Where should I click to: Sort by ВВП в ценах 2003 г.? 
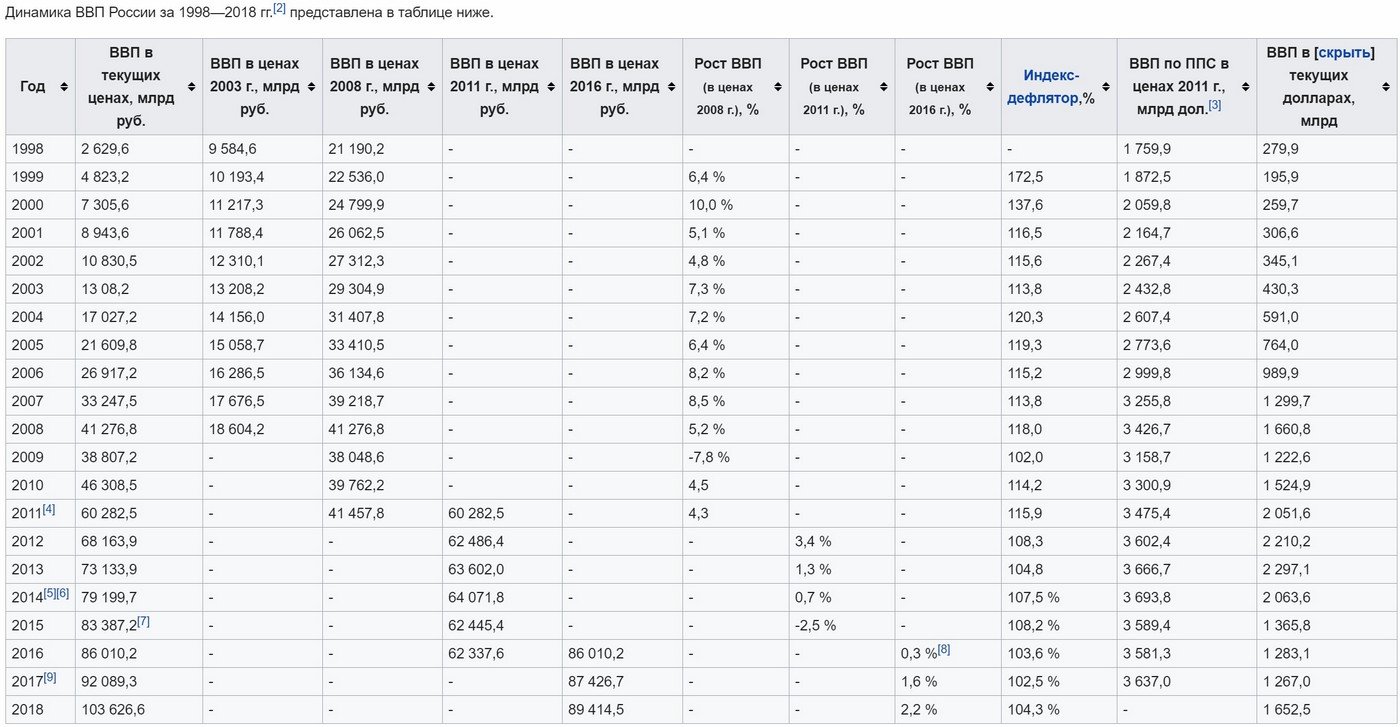click(311, 87)
